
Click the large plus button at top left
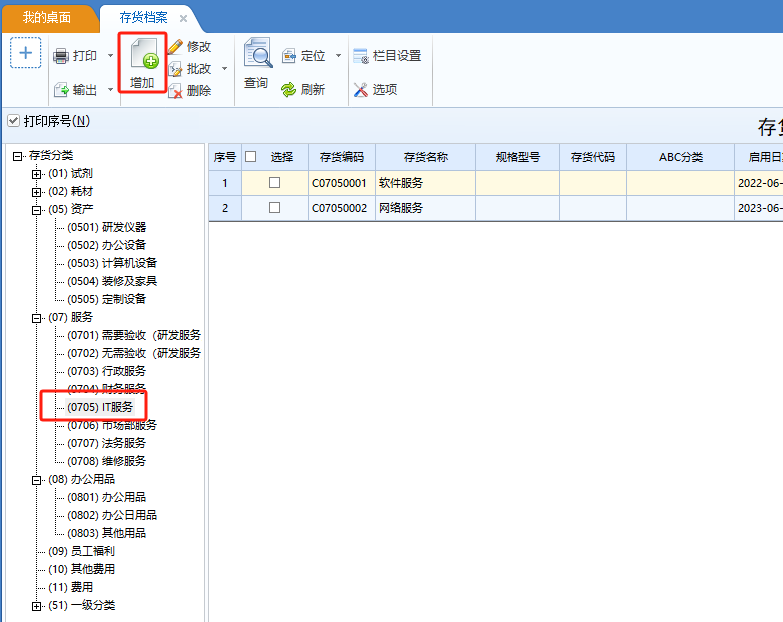[25, 54]
